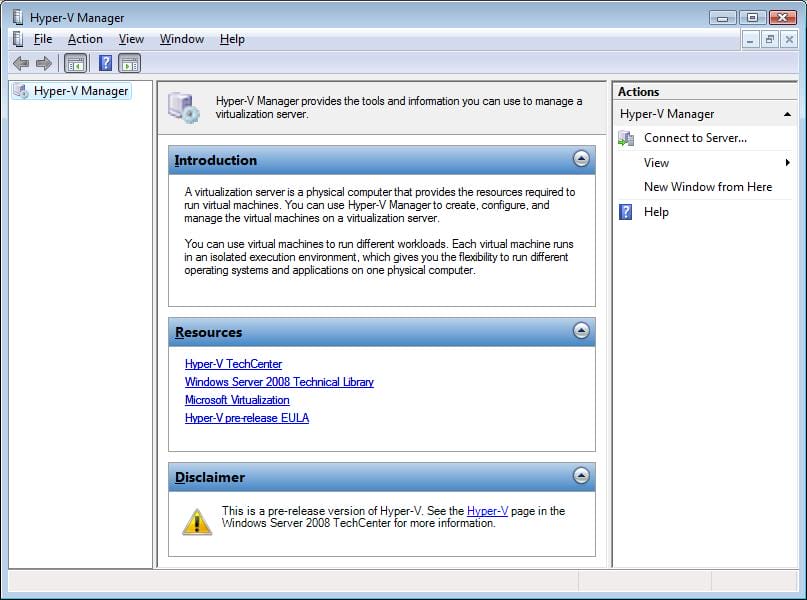
Task: Minimize the Hyper-V Manager main window
Action: (723, 18)
